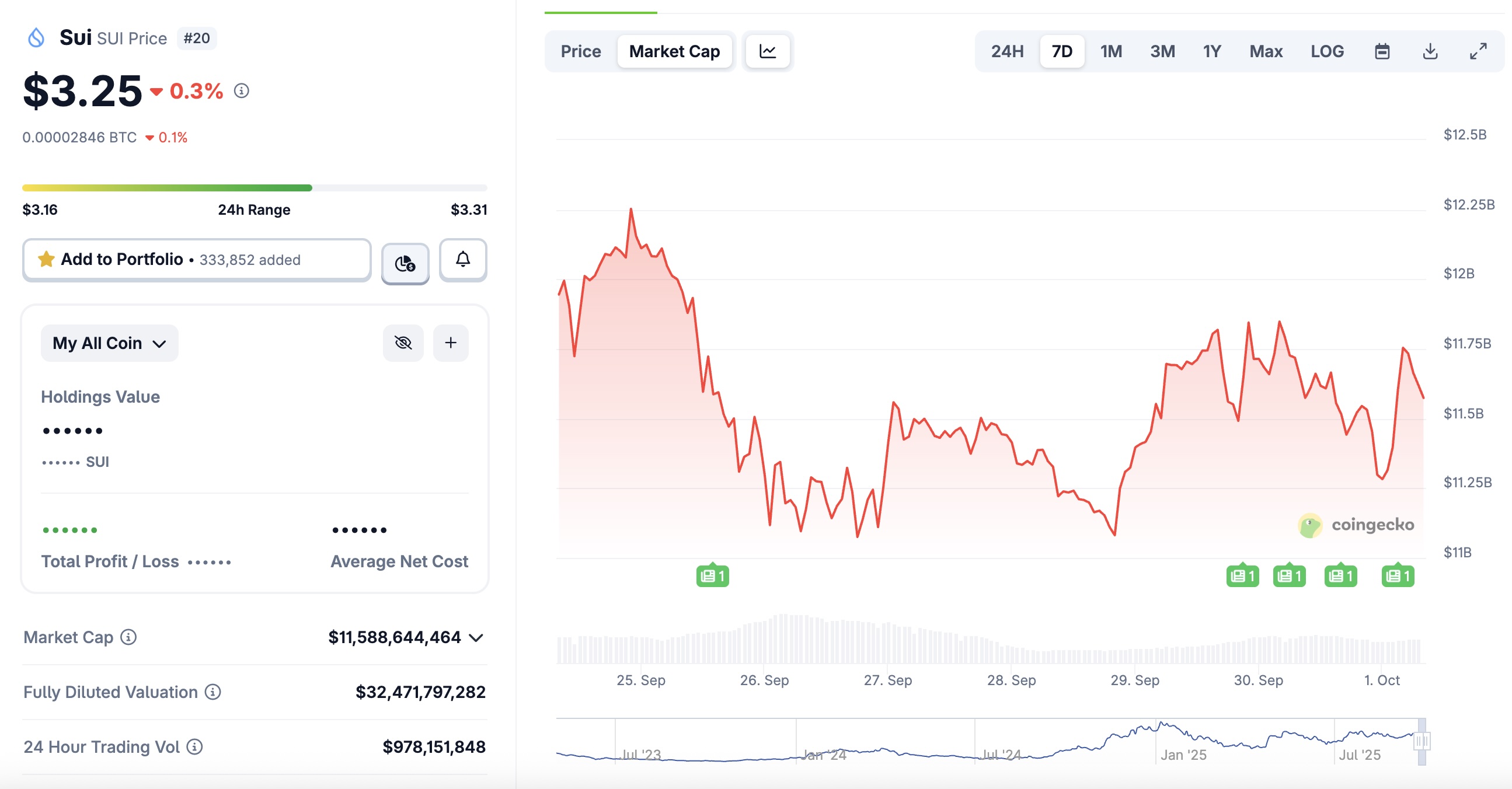This screenshot has width=1512, height=789.
Task: Select the Max time range button
Action: pyautogui.click(x=1266, y=51)
